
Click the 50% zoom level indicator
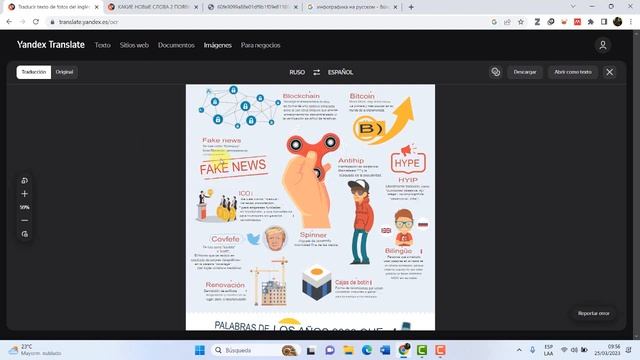[24, 207]
